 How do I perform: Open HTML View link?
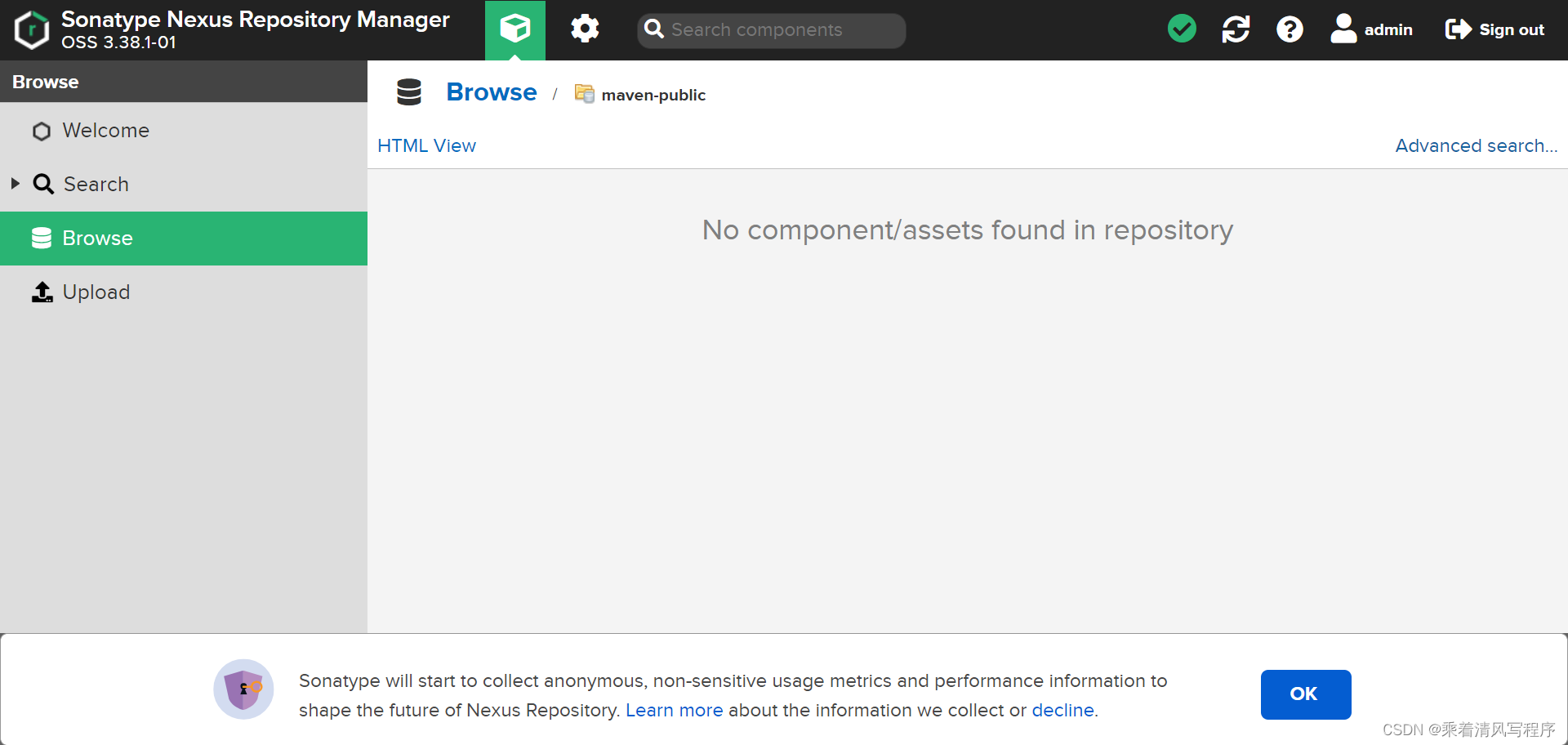426,146
